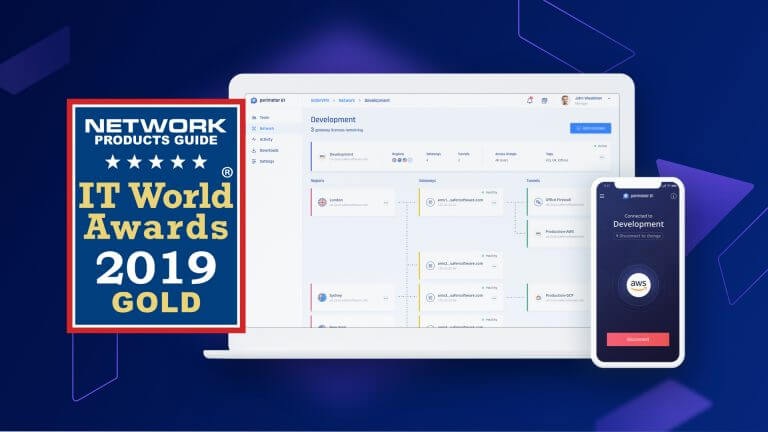Screen dimensions: 768x432
Task: Select Network in the sidebar
Action: tap(263, 128)
